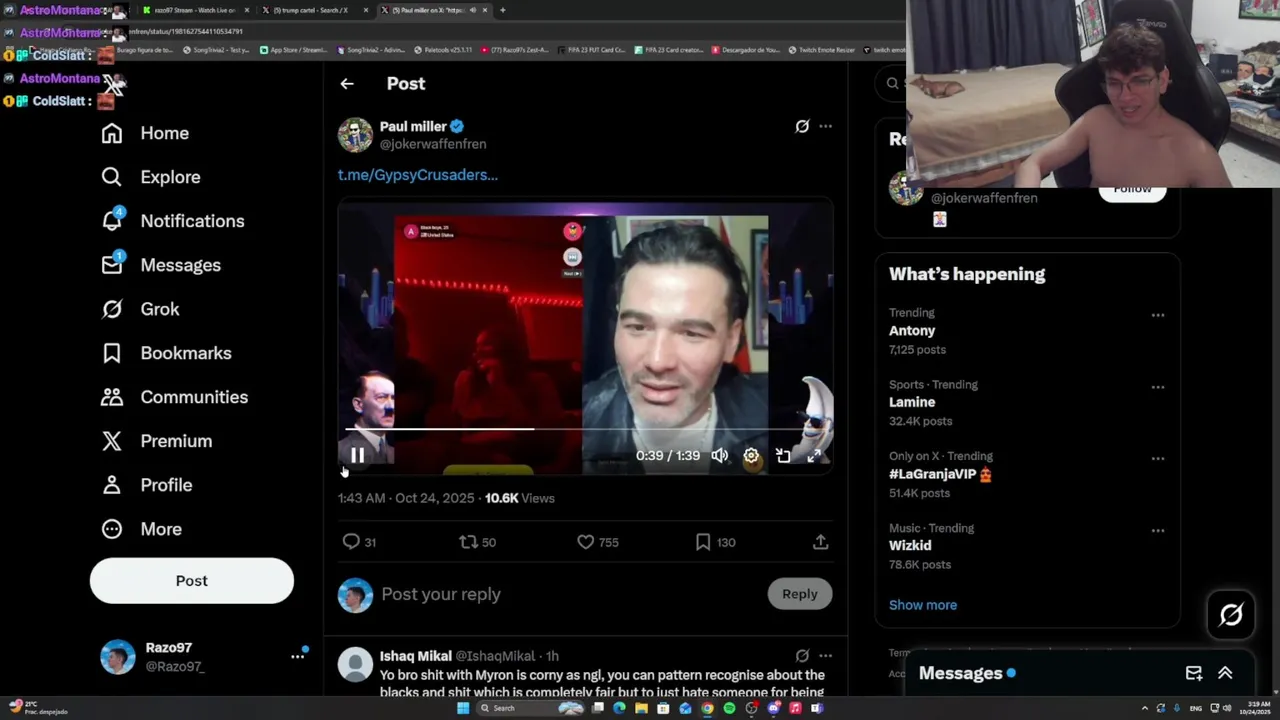Open options for #LaGranjaVIP trend
Viewport: 1280px width, 720px height.
(x=1158, y=459)
